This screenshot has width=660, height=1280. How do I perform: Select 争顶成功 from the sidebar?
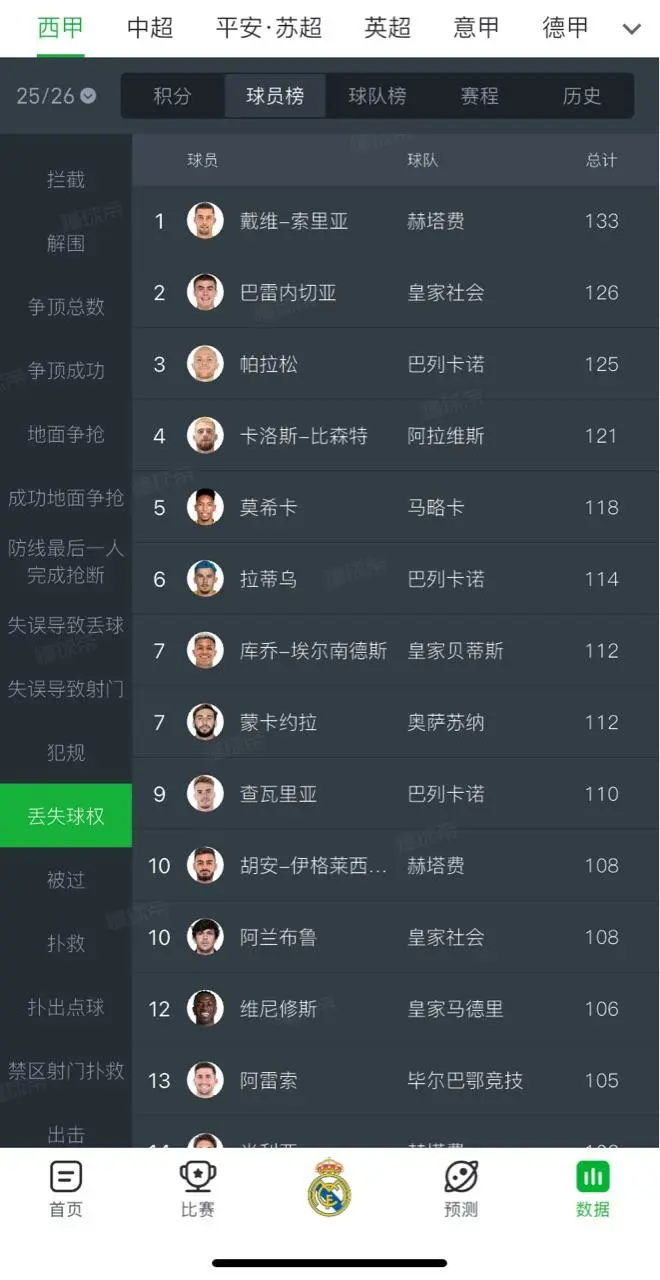pyautogui.click(x=66, y=370)
